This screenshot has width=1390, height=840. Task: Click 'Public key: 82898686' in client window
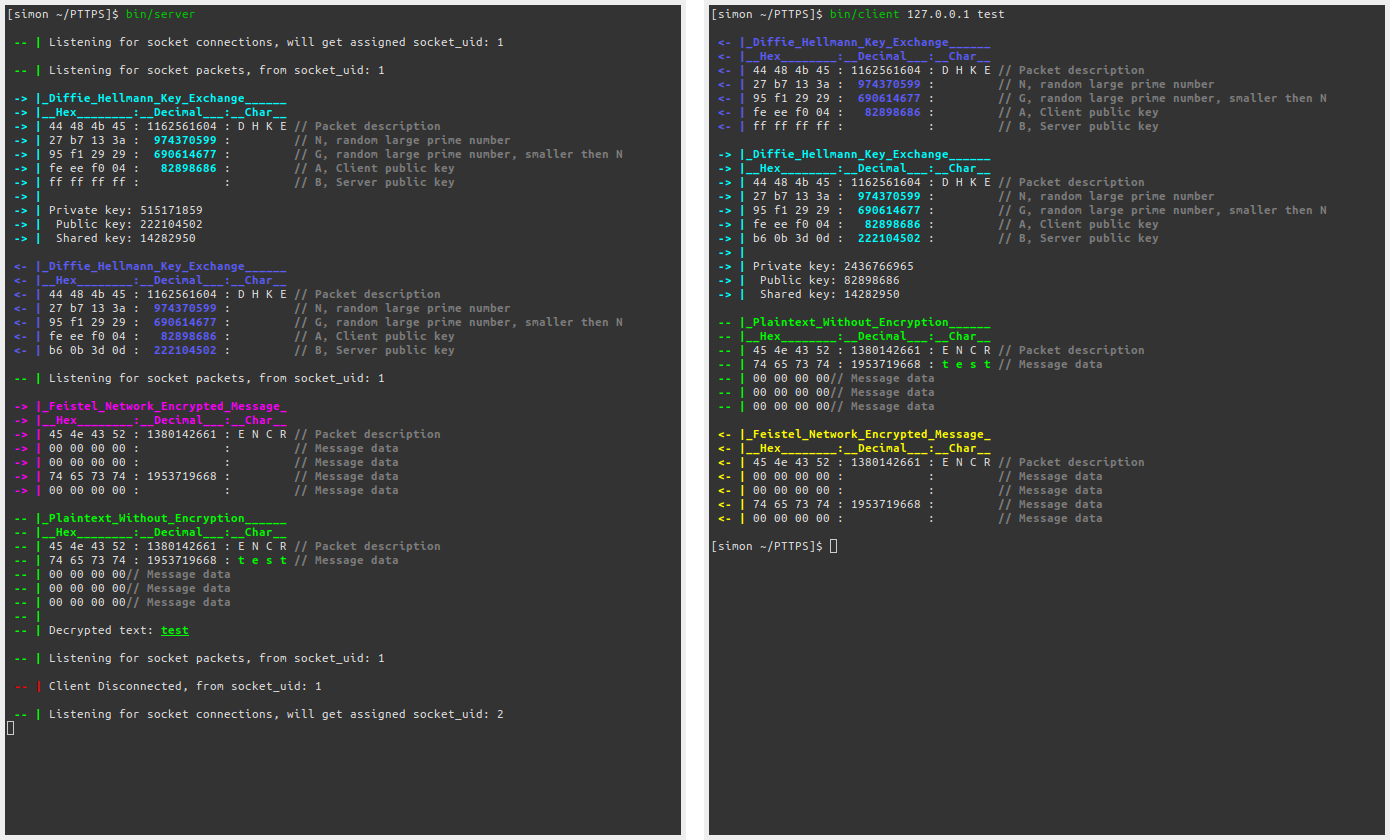click(x=829, y=281)
